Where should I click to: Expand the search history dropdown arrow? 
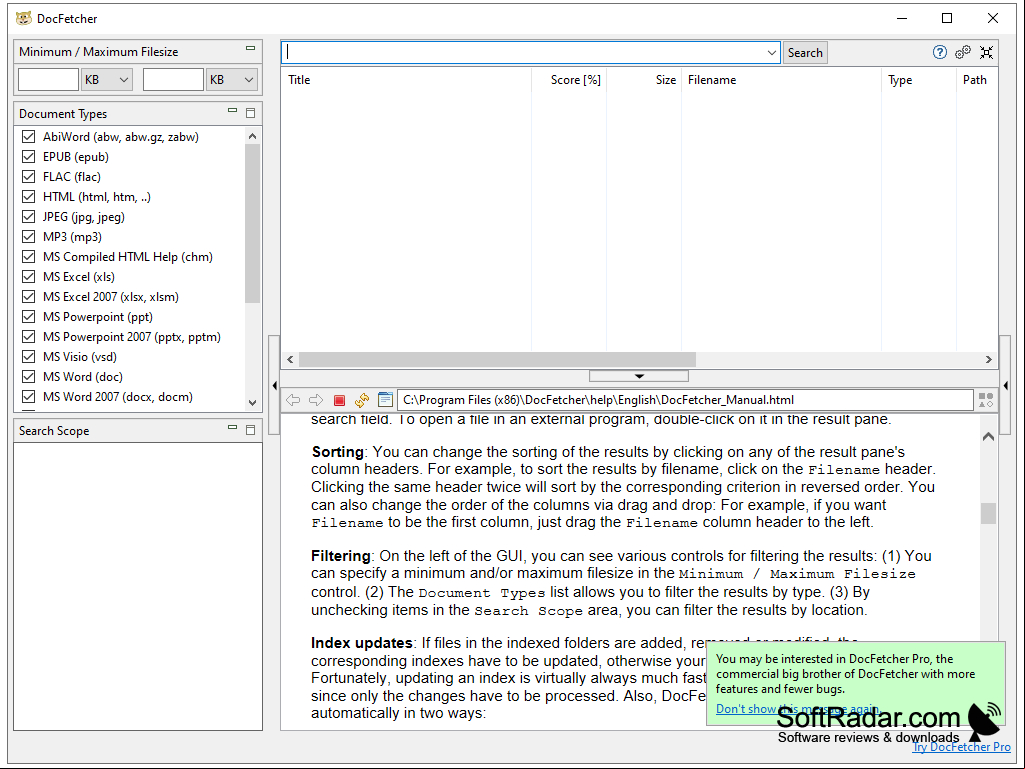point(772,53)
